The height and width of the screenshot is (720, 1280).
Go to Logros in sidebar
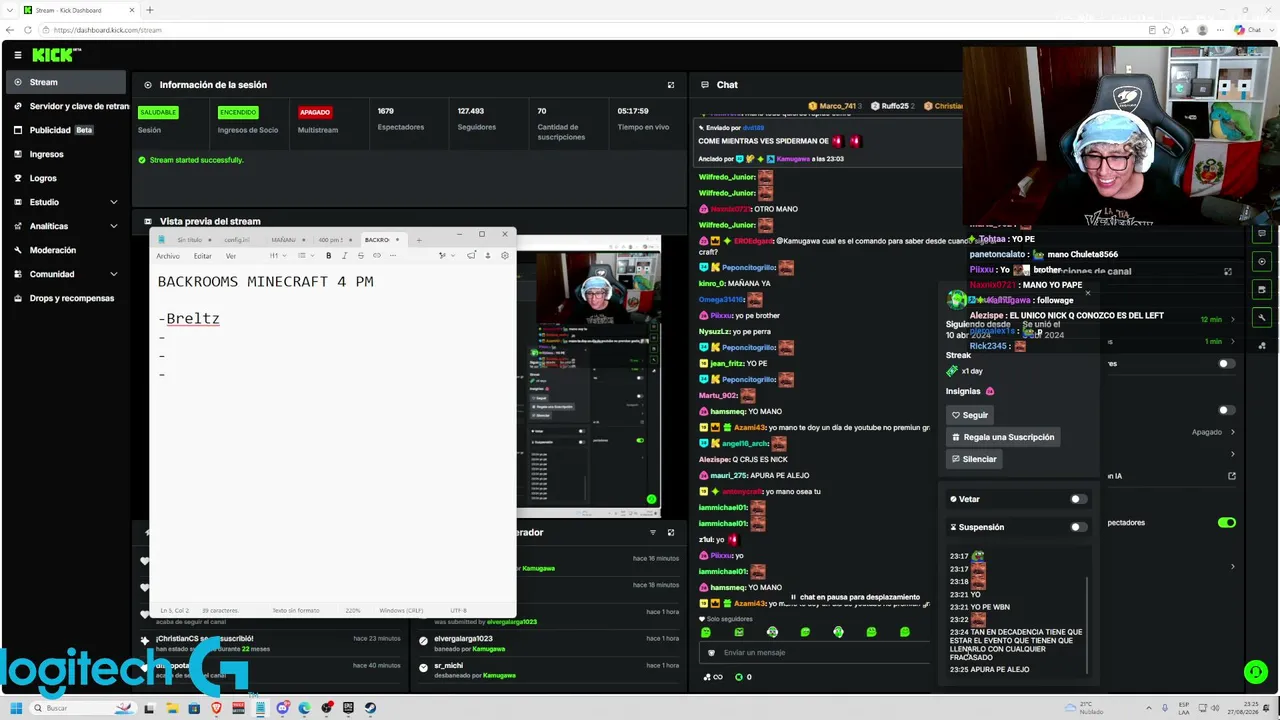[64, 178]
